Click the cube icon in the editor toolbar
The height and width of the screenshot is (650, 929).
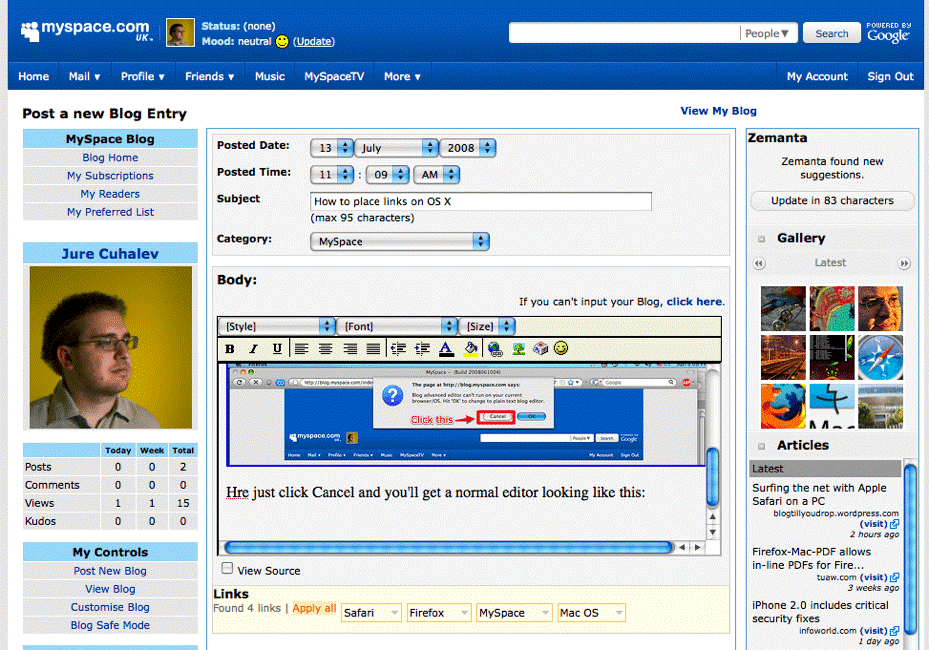pos(540,348)
